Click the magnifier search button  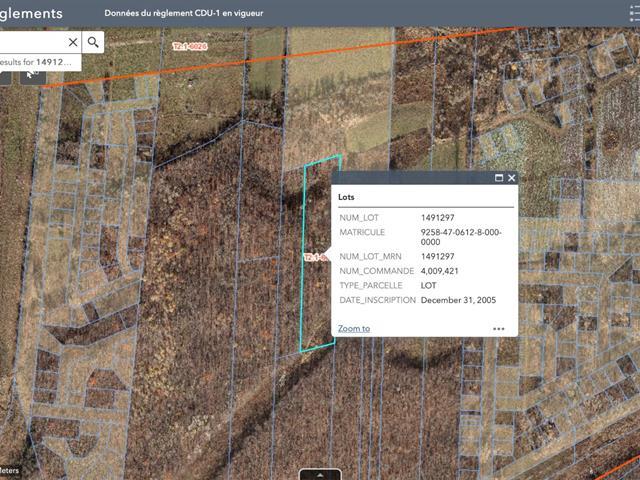(93, 42)
